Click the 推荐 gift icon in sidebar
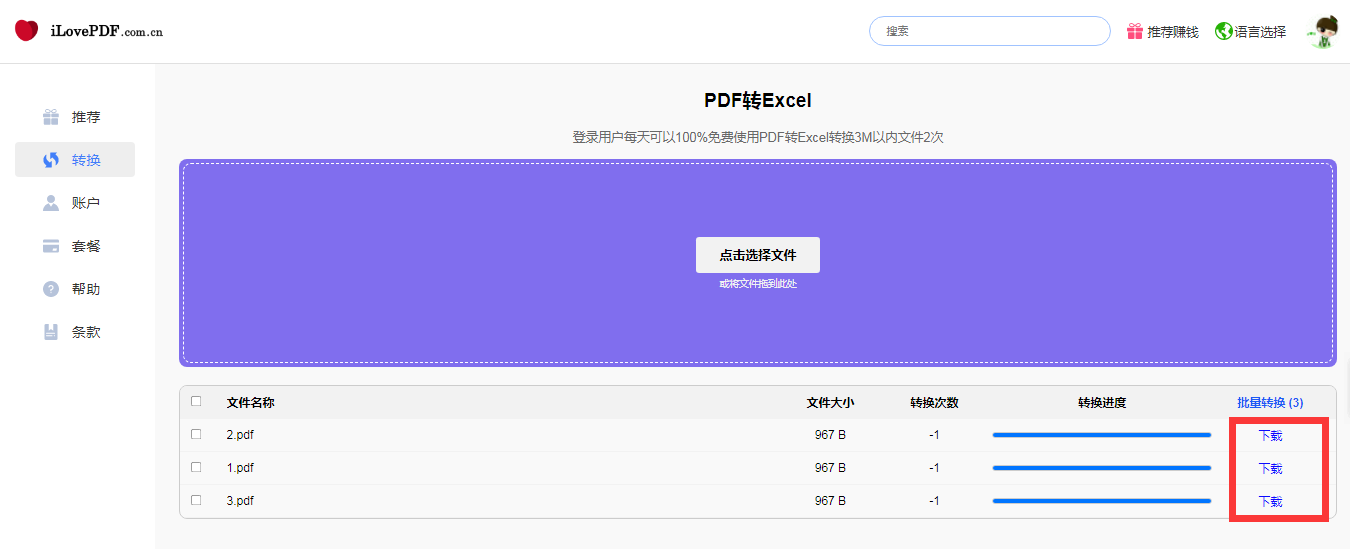The height and width of the screenshot is (549, 1350). 51,117
